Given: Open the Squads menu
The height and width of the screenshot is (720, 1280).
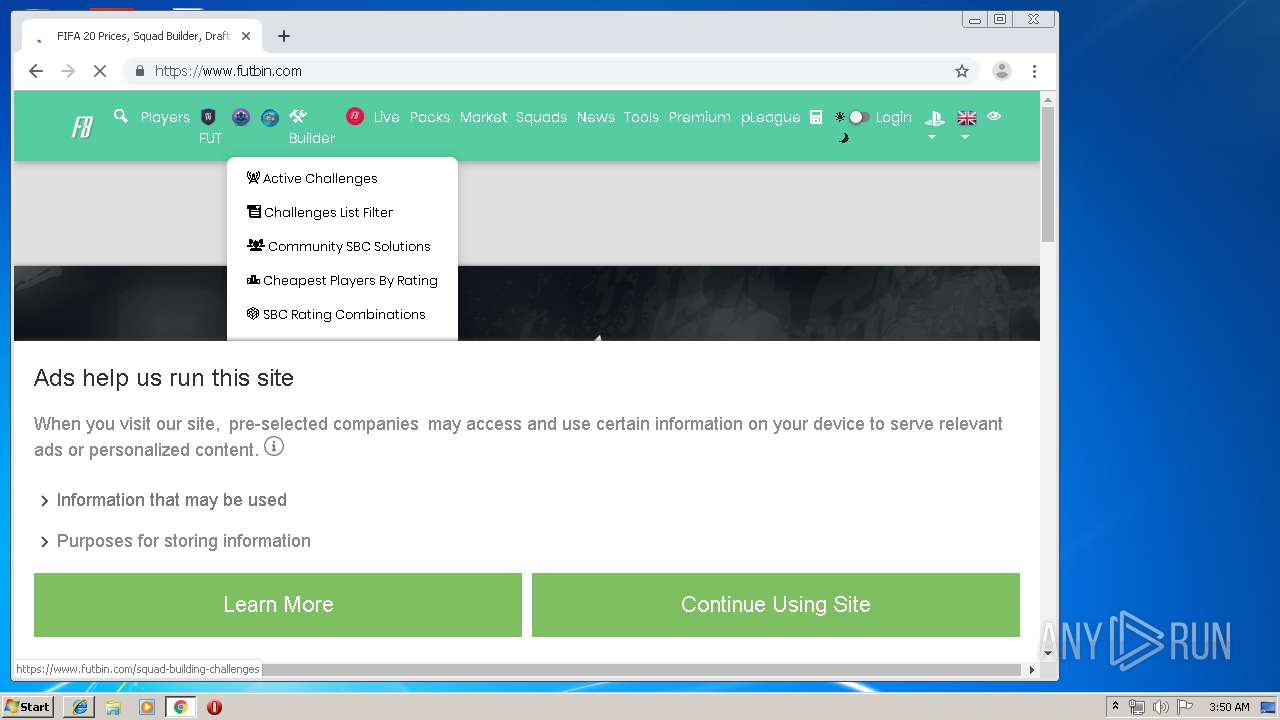Looking at the screenshot, I should (x=541, y=117).
